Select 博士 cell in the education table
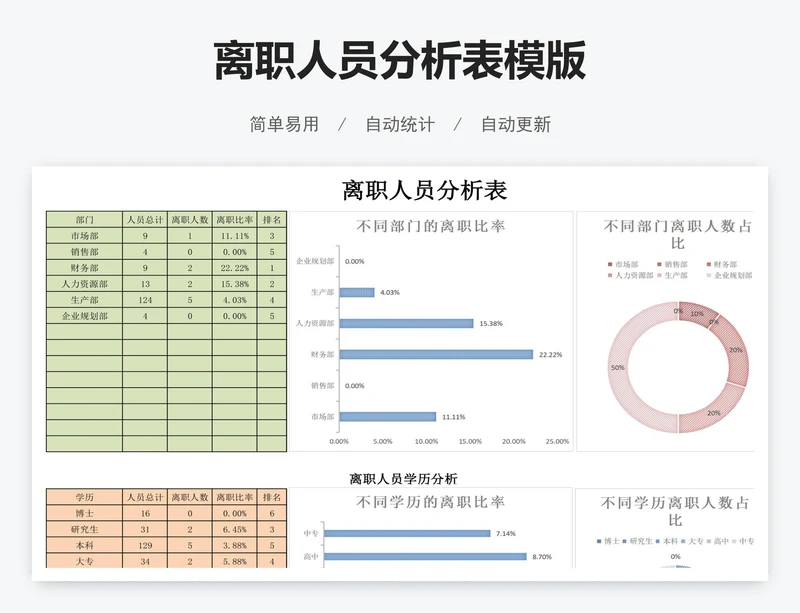Screen dimensions: 800x613 coord(84,513)
